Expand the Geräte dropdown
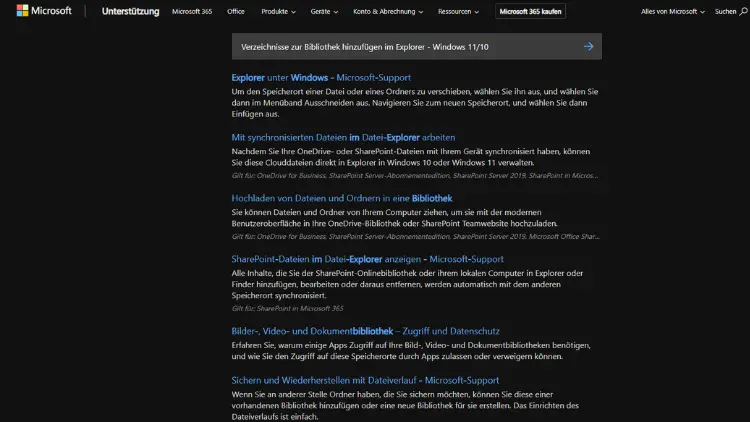Viewport: 750px width, 422px height. point(324,11)
